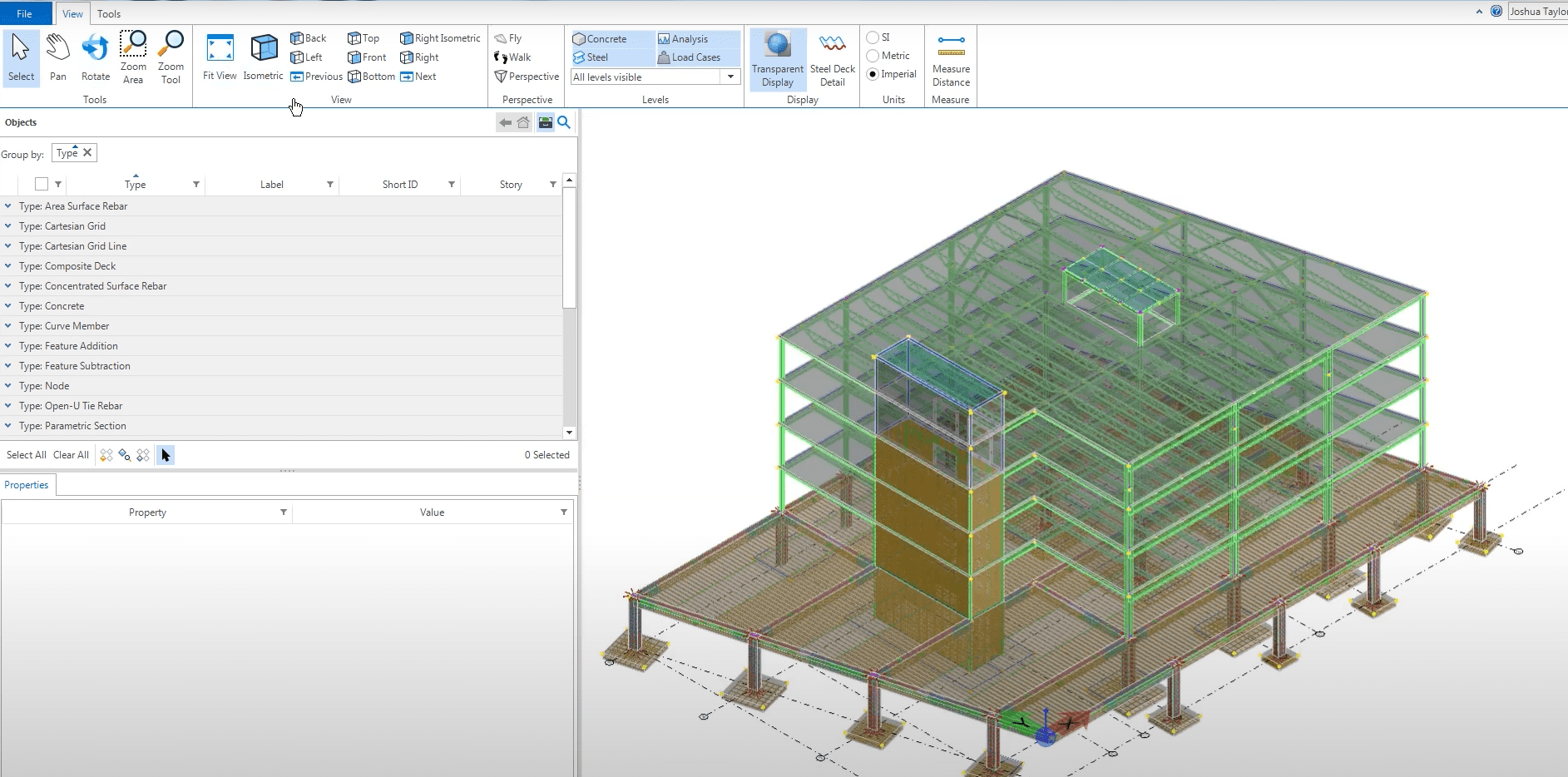The image size is (1568, 777).
Task: Select the Pan tool
Action: 57,57
